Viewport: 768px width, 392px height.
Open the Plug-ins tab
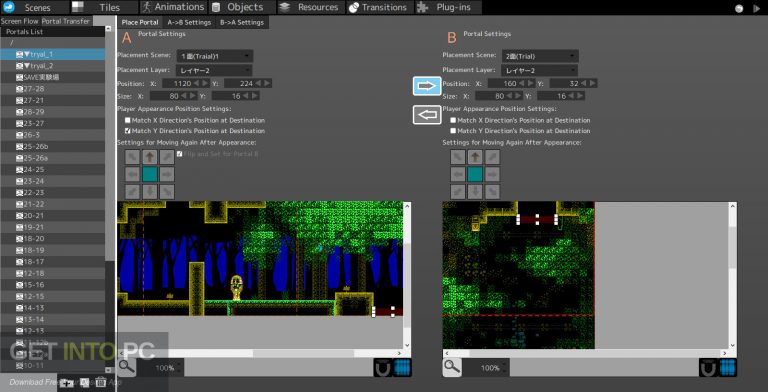pyautogui.click(x=448, y=7)
